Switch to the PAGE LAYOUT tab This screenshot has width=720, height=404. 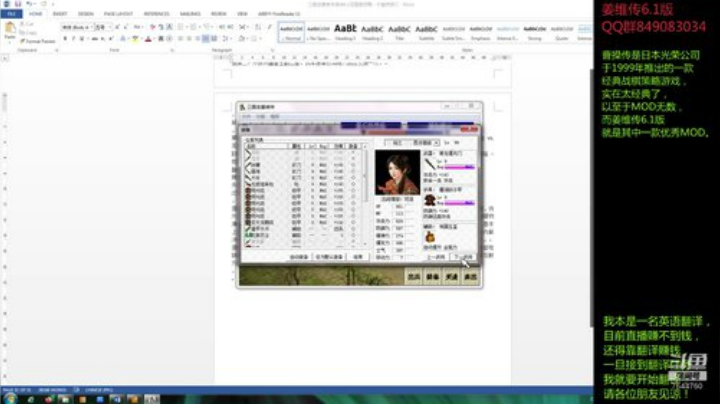pyautogui.click(x=118, y=14)
